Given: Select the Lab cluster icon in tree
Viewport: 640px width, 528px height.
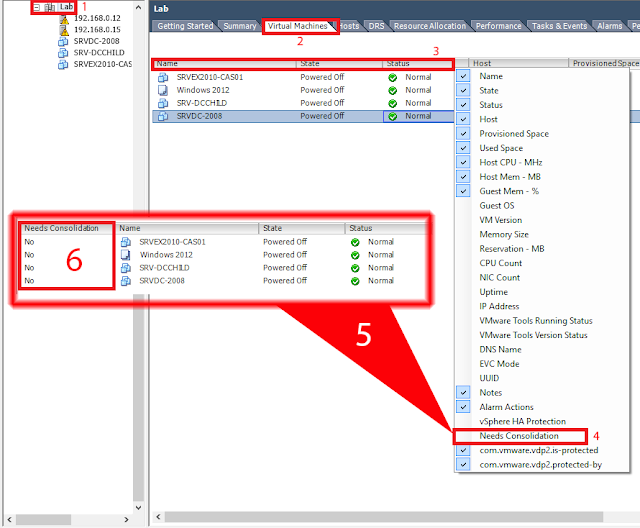Looking at the screenshot, I should point(50,7).
